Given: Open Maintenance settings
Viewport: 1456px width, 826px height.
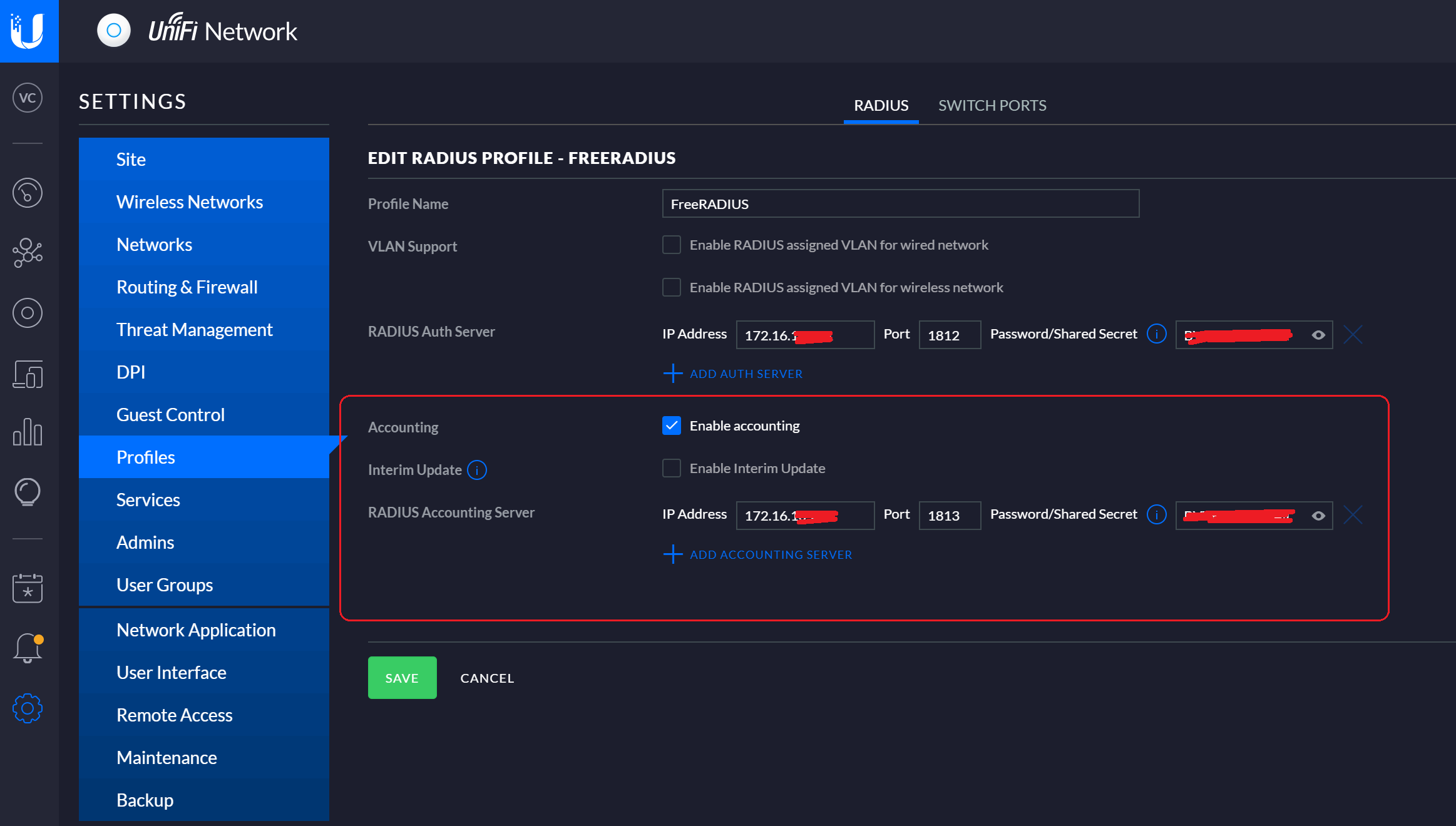Looking at the screenshot, I should tap(204, 757).
